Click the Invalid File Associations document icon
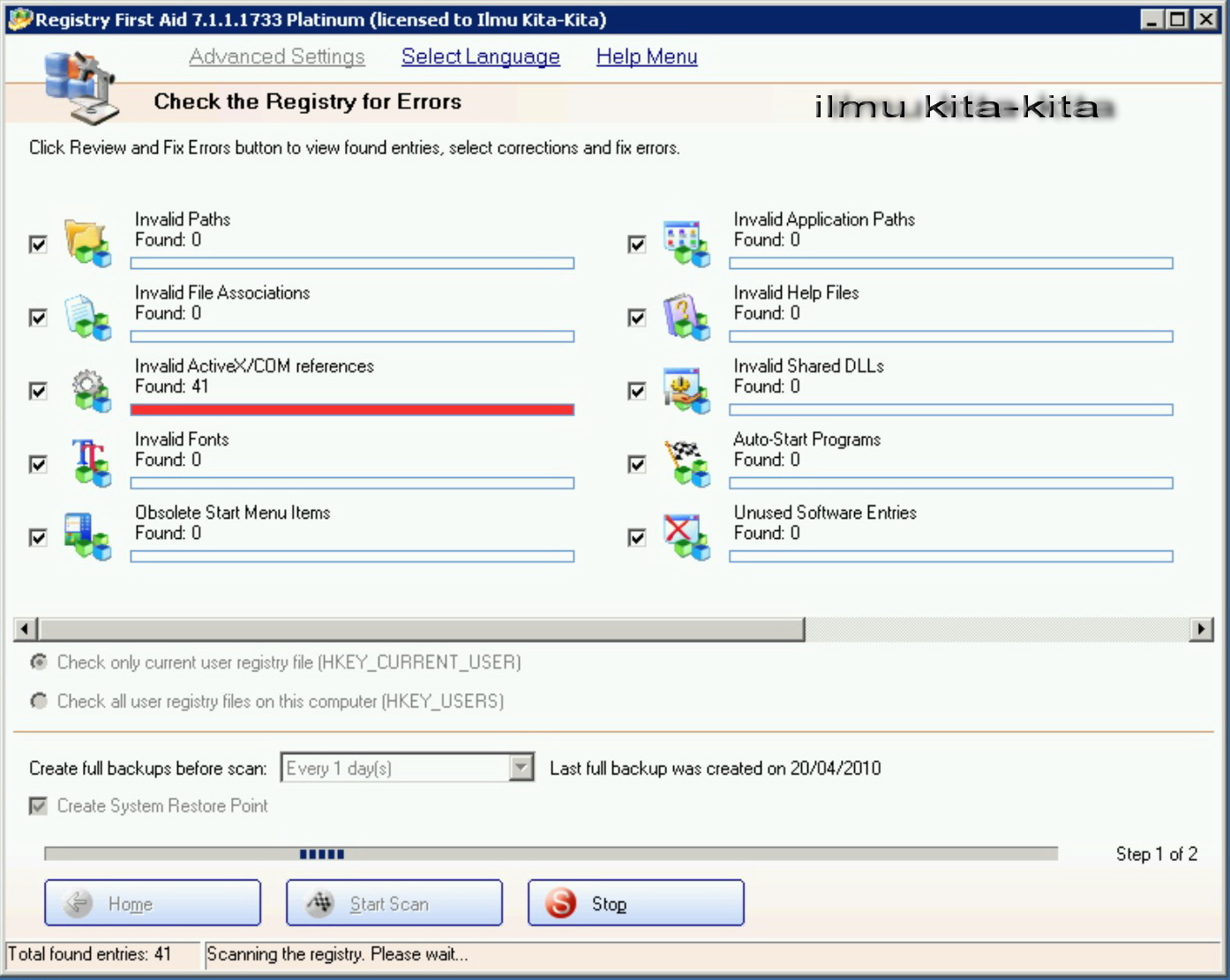 87,317
